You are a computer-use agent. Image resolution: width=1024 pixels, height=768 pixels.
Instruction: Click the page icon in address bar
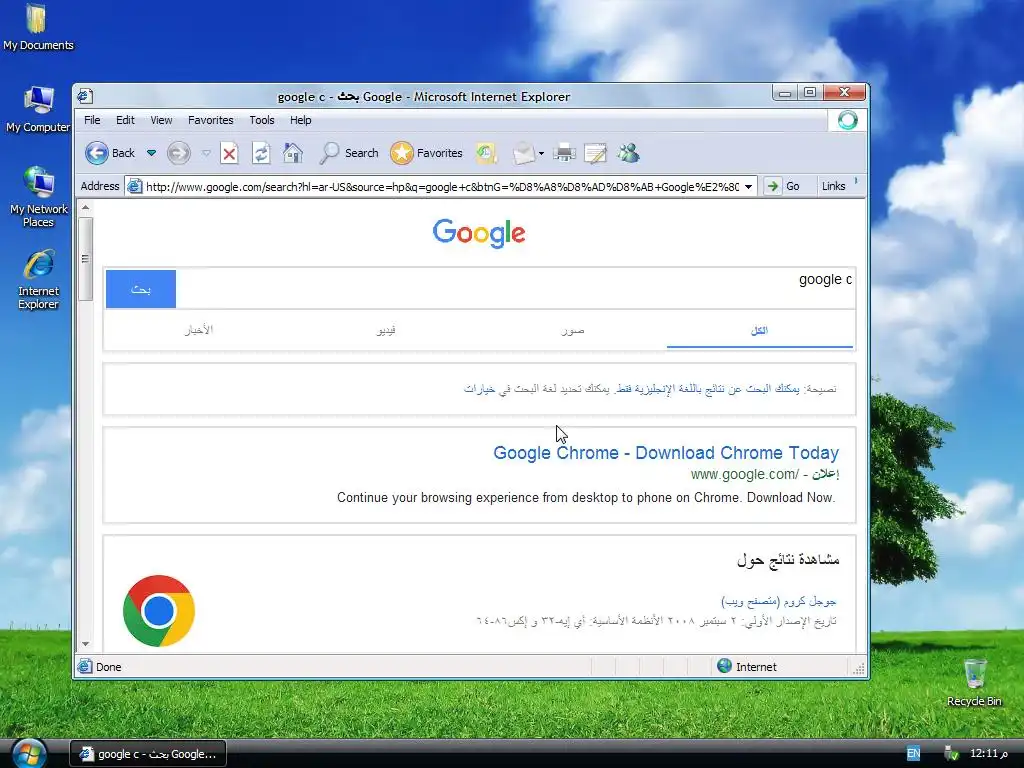(135, 187)
